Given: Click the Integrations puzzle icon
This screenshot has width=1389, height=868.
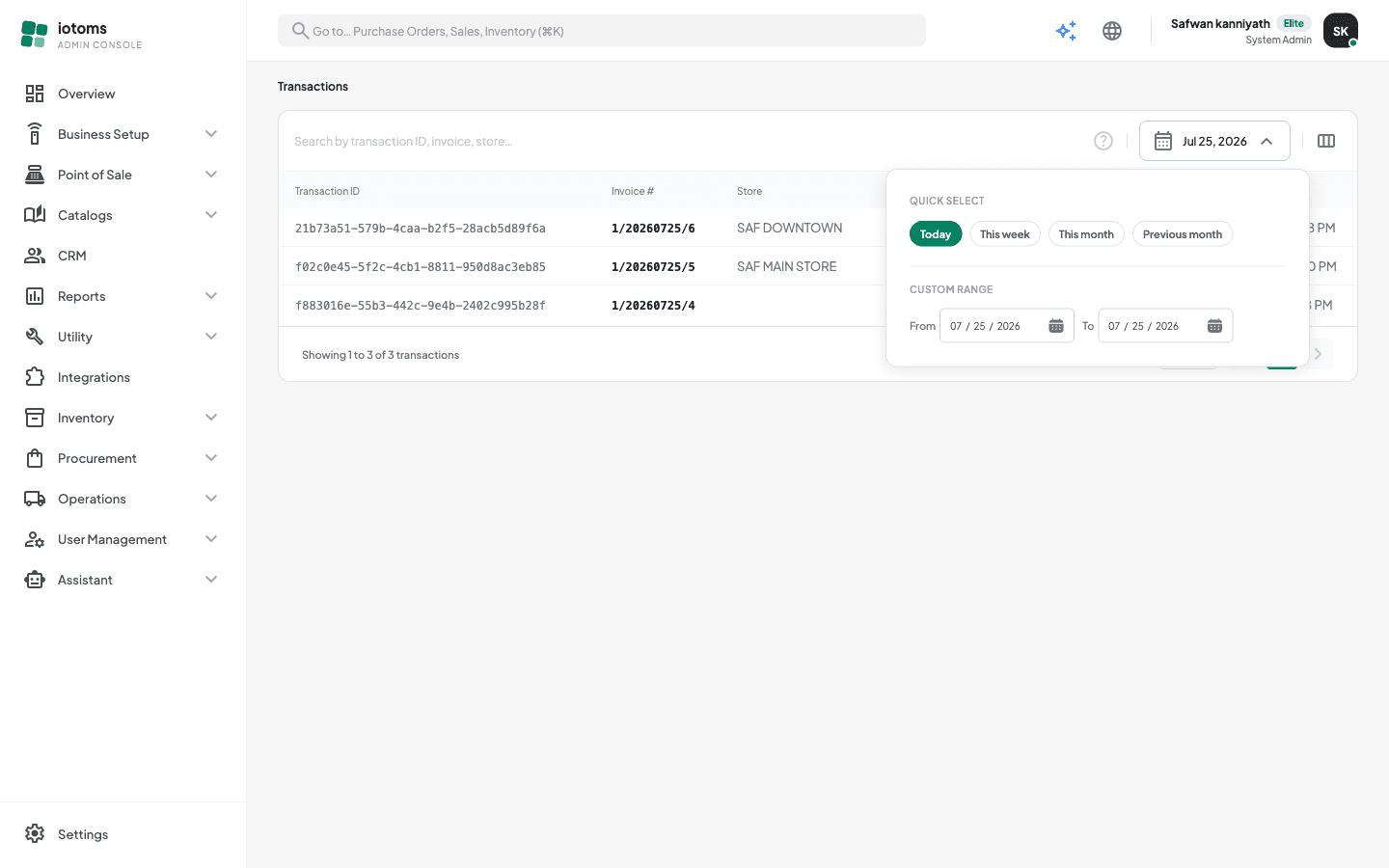Looking at the screenshot, I should (x=35, y=377).
